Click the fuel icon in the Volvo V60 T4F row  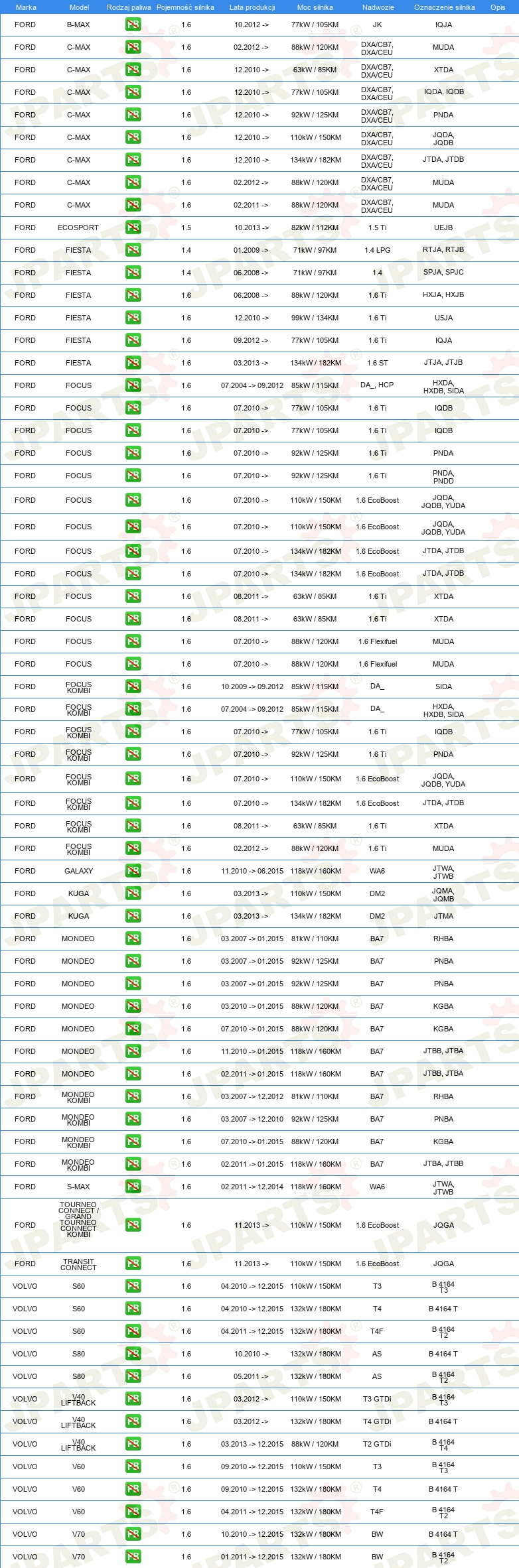(x=133, y=1512)
